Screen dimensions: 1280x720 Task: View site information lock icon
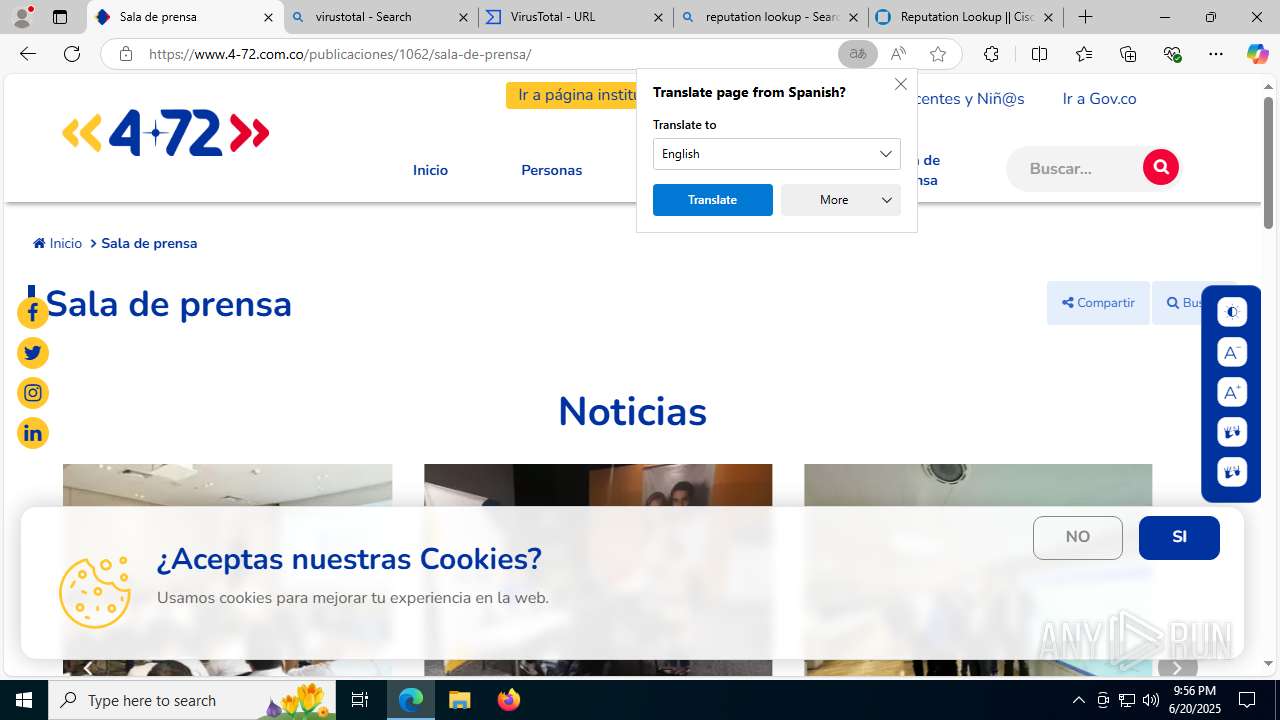[126, 54]
